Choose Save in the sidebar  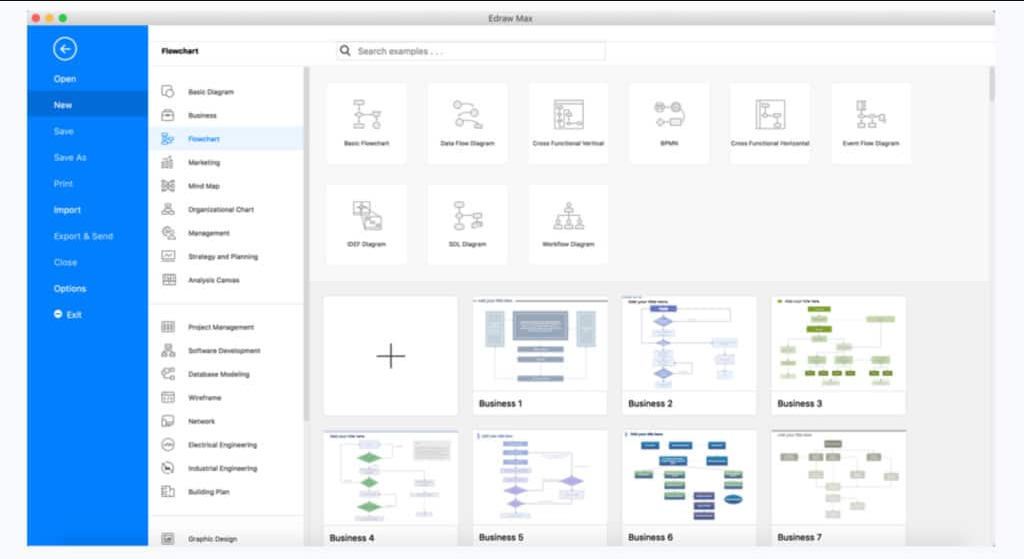click(x=63, y=131)
